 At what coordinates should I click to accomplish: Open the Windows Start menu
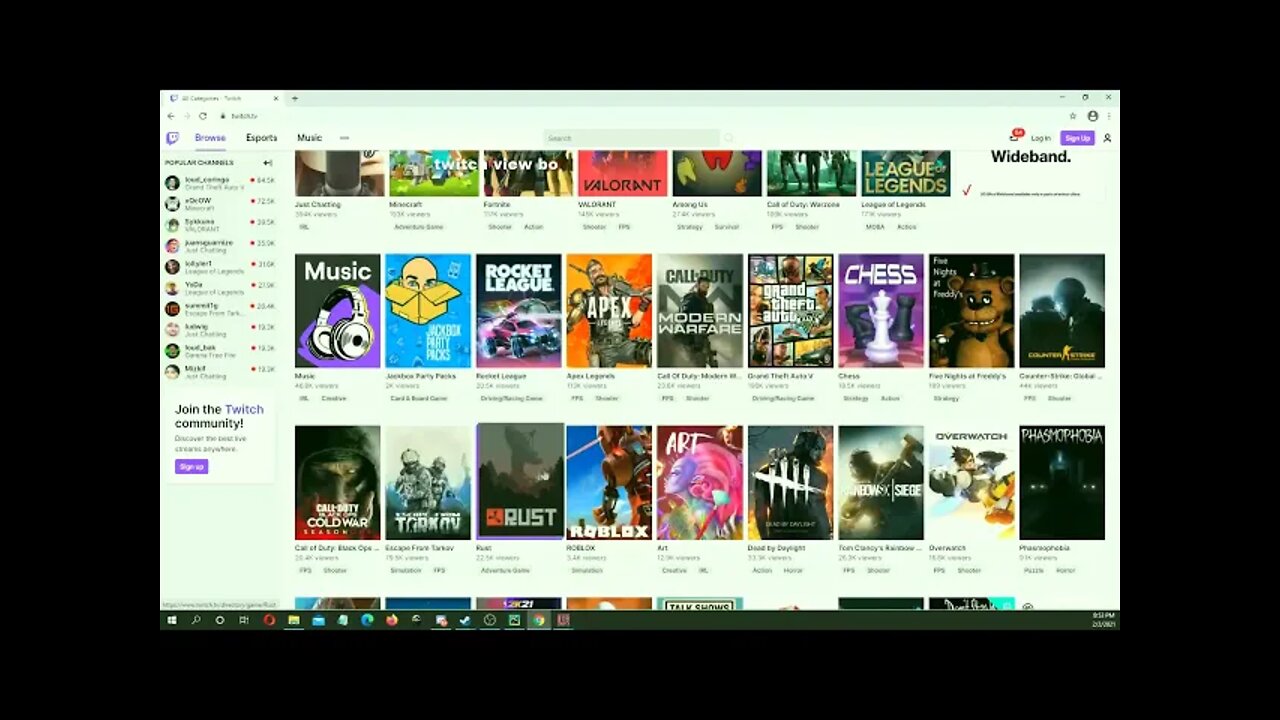(x=171, y=620)
